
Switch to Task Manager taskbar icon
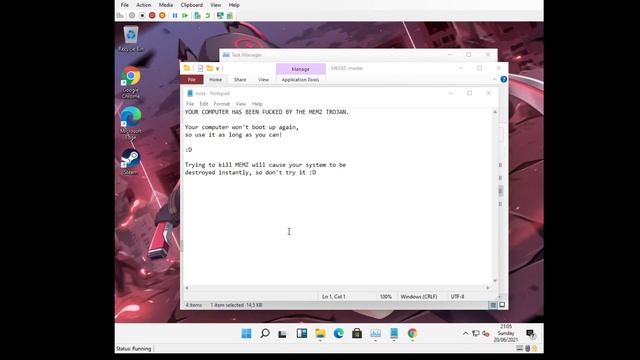point(375,334)
